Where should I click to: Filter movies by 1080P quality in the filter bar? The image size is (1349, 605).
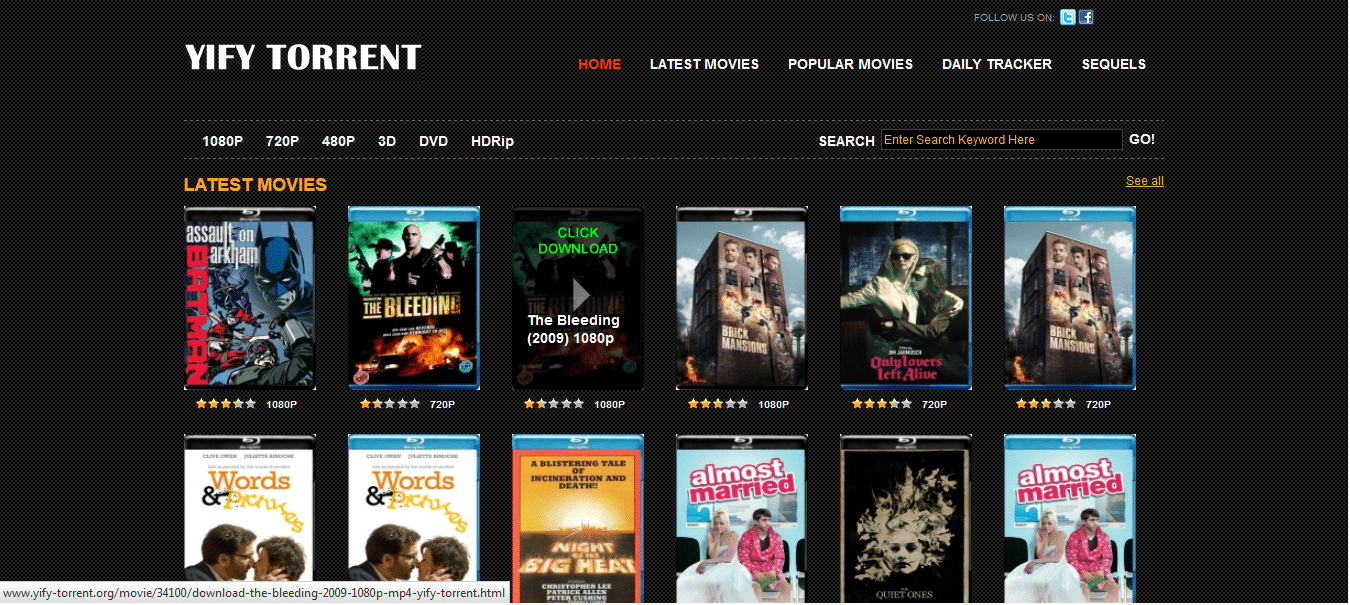tap(223, 141)
